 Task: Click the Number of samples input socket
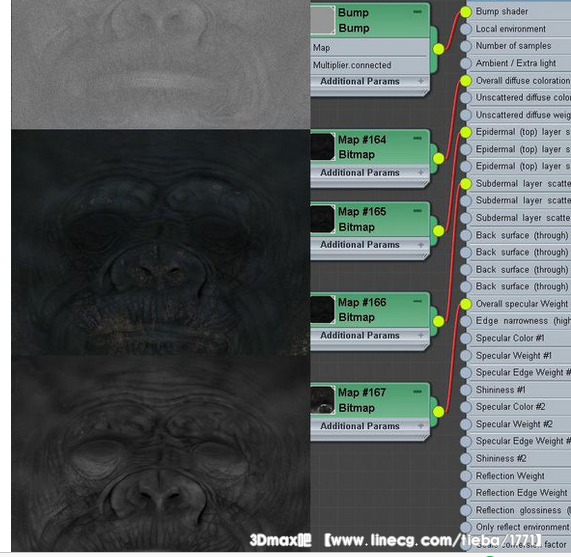coord(466,46)
